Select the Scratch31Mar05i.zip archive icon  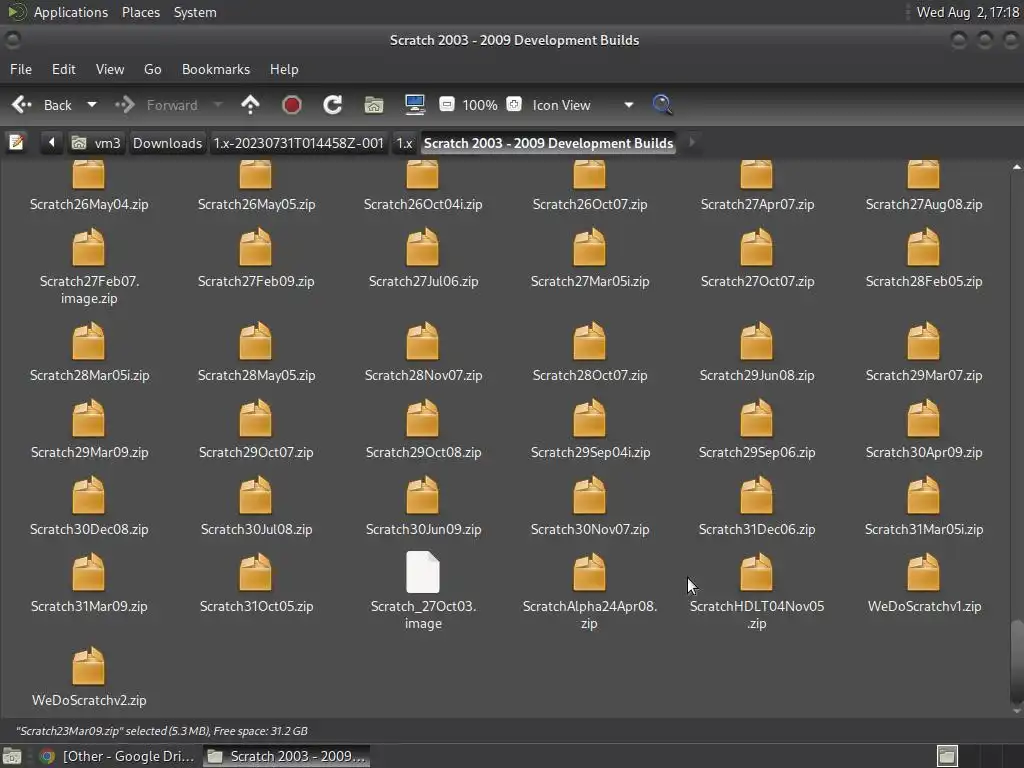pos(923,494)
